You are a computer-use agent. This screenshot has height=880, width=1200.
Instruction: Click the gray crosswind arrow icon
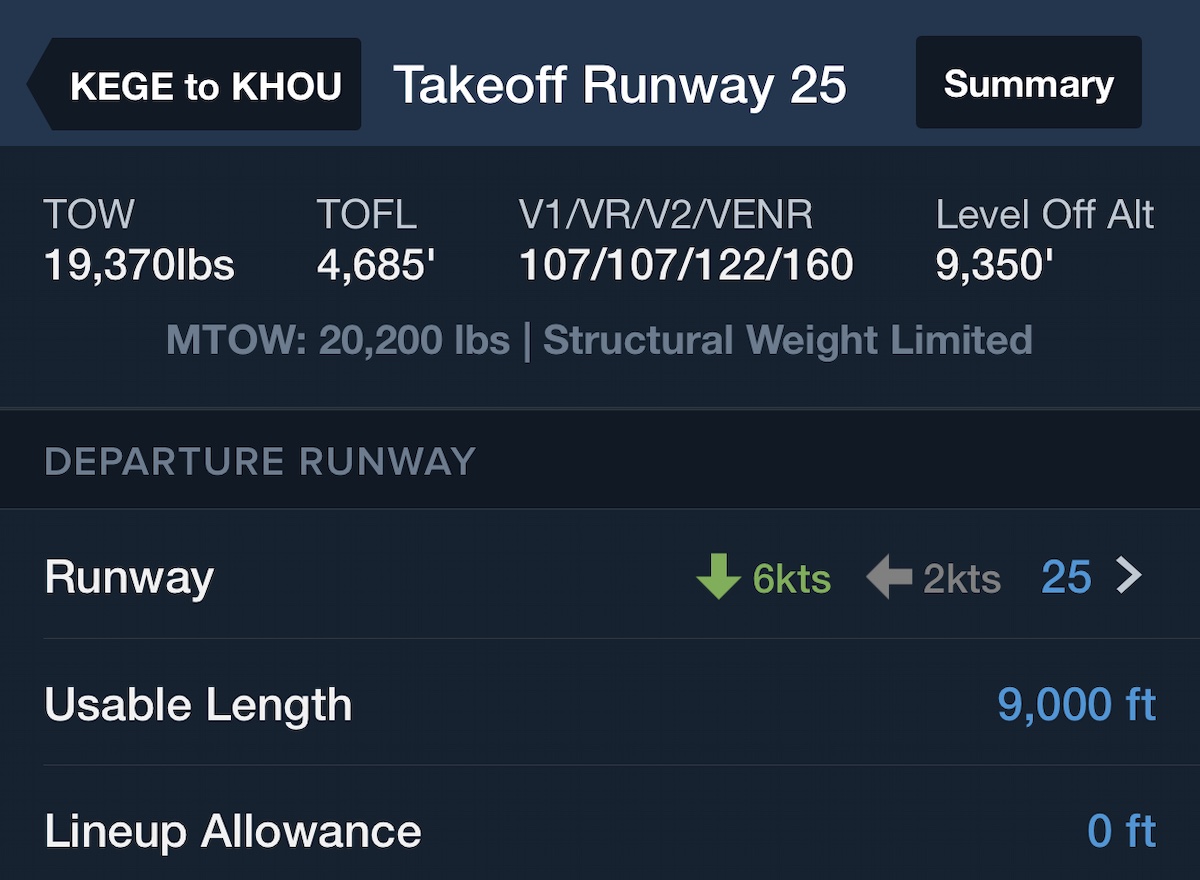pos(889,578)
